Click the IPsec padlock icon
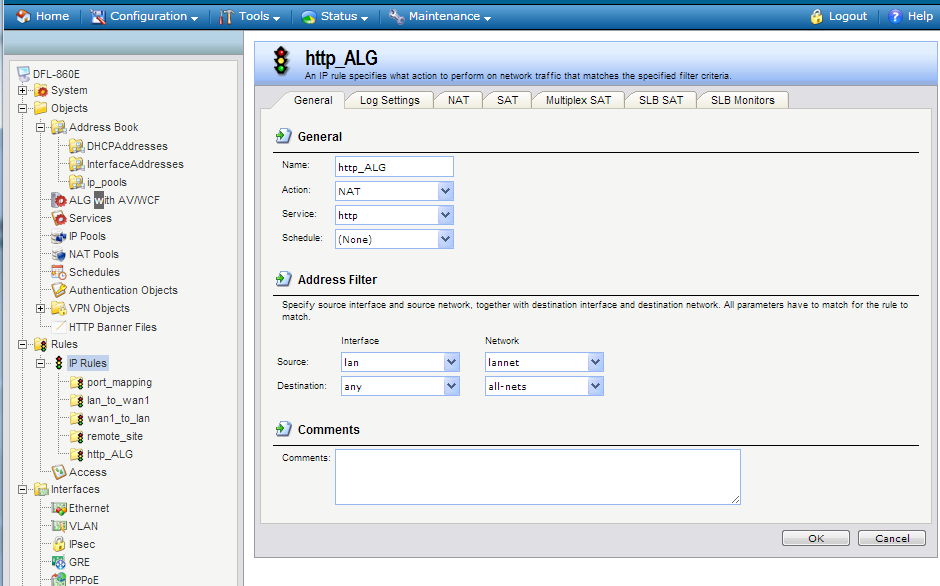 59,544
